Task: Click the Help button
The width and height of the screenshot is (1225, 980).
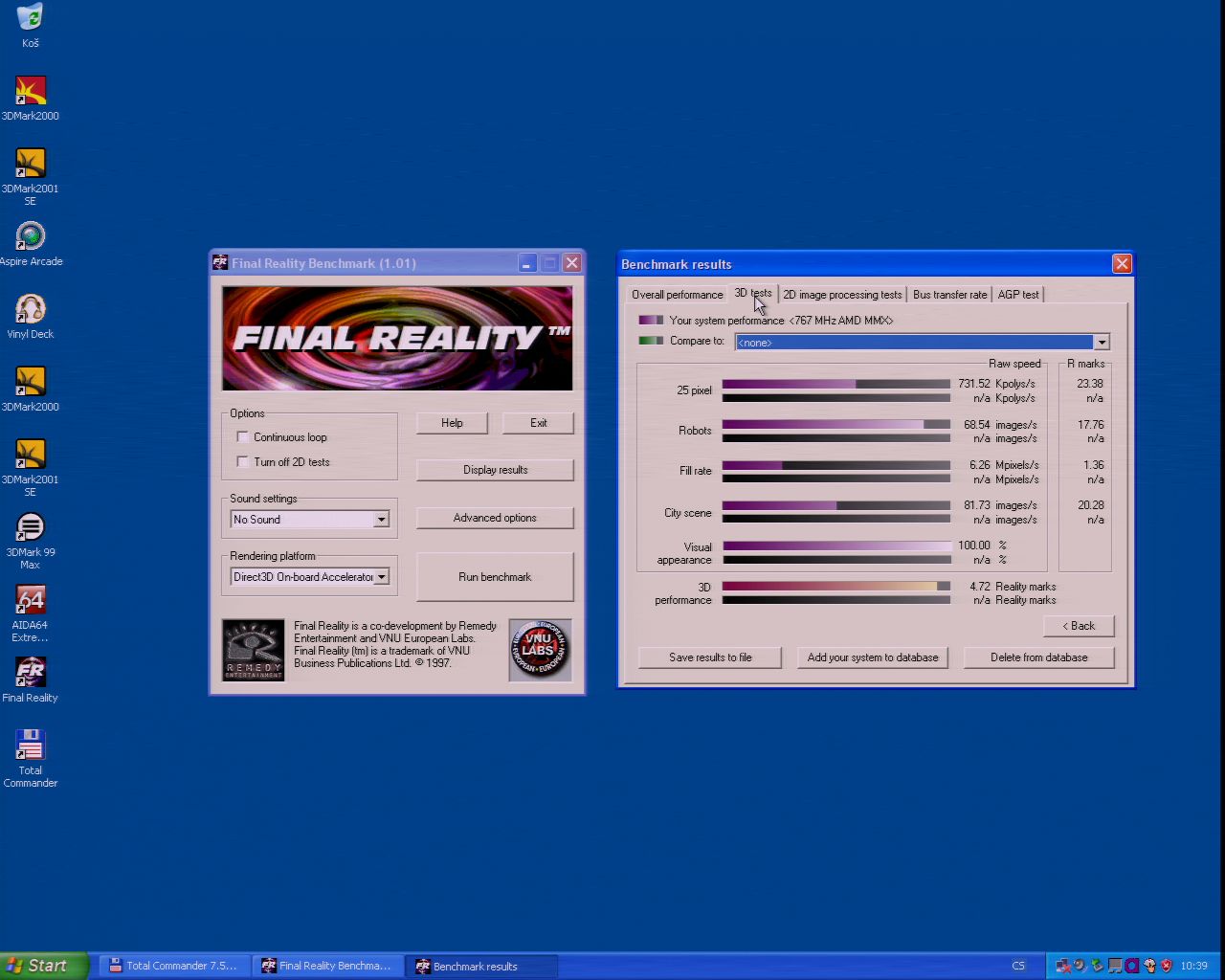Action: coord(452,423)
